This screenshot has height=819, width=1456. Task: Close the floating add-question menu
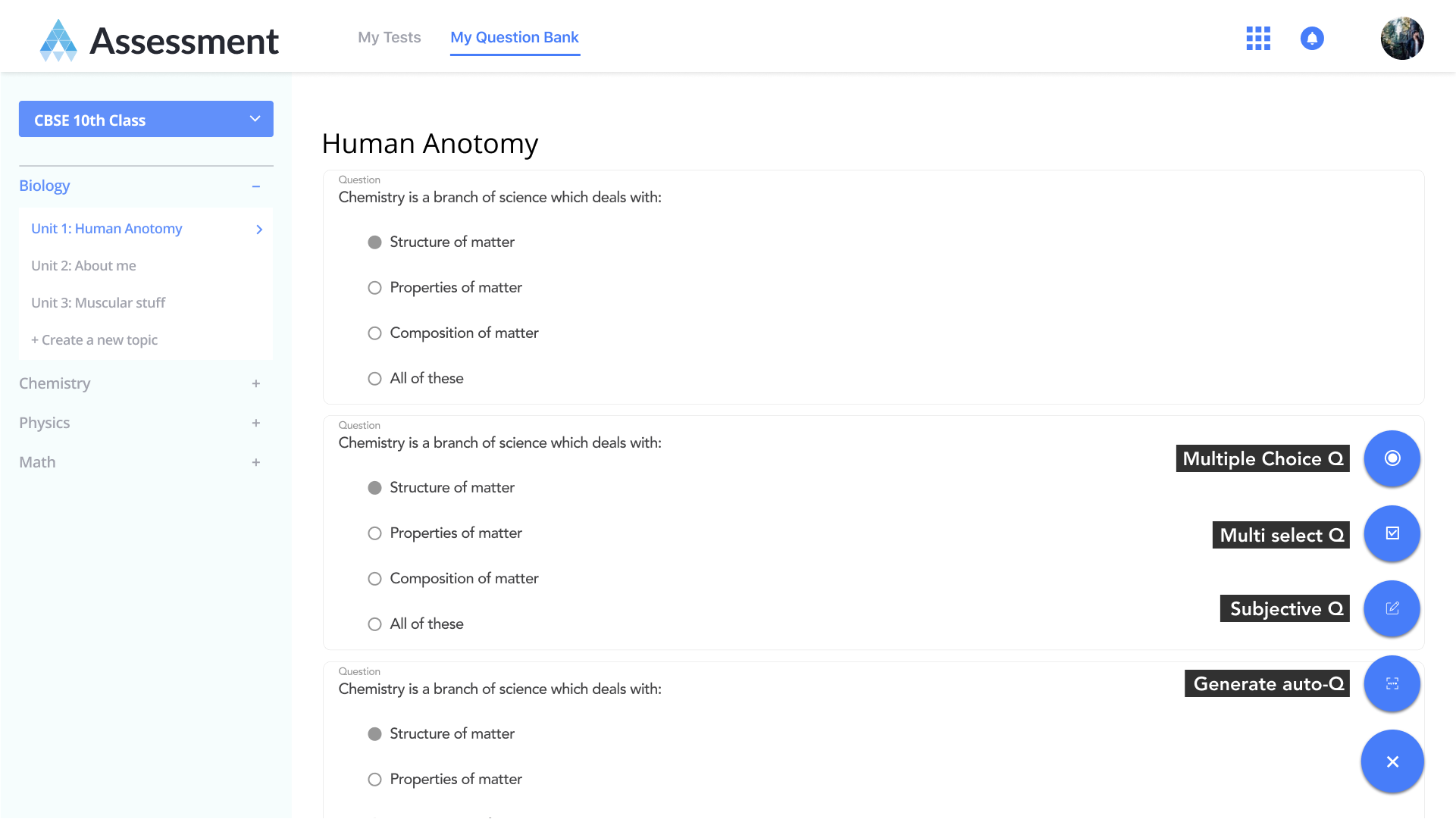[1392, 761]
